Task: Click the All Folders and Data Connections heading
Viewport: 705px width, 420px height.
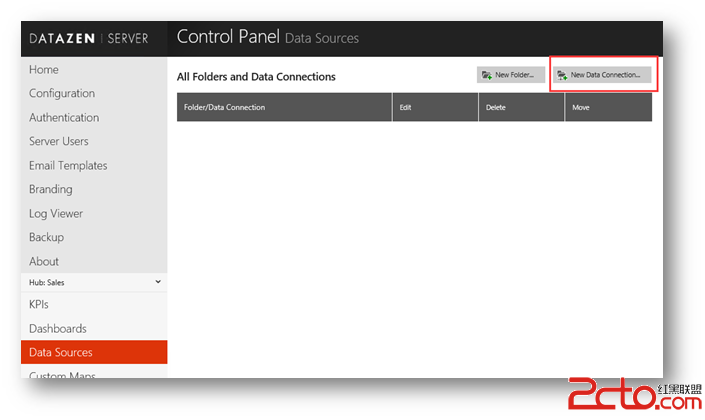Action: tap(256, 77)
